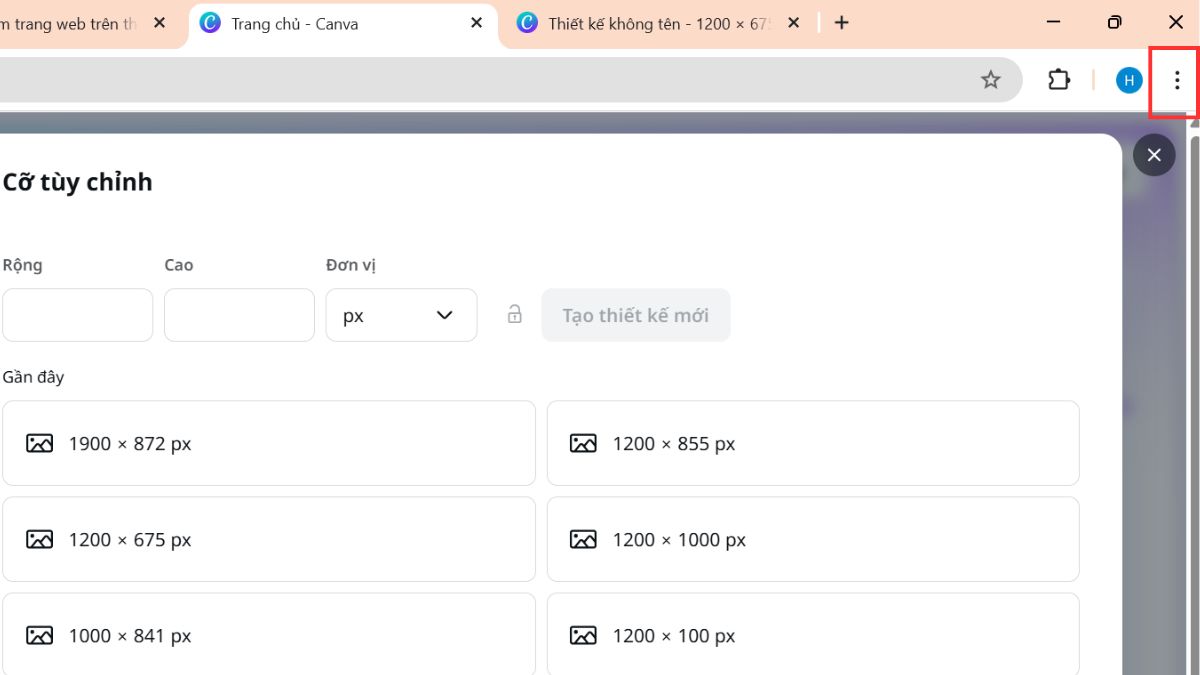Click the Tạo thiết kế mới button
The image size is (1200, 675).
pos(636,314)
